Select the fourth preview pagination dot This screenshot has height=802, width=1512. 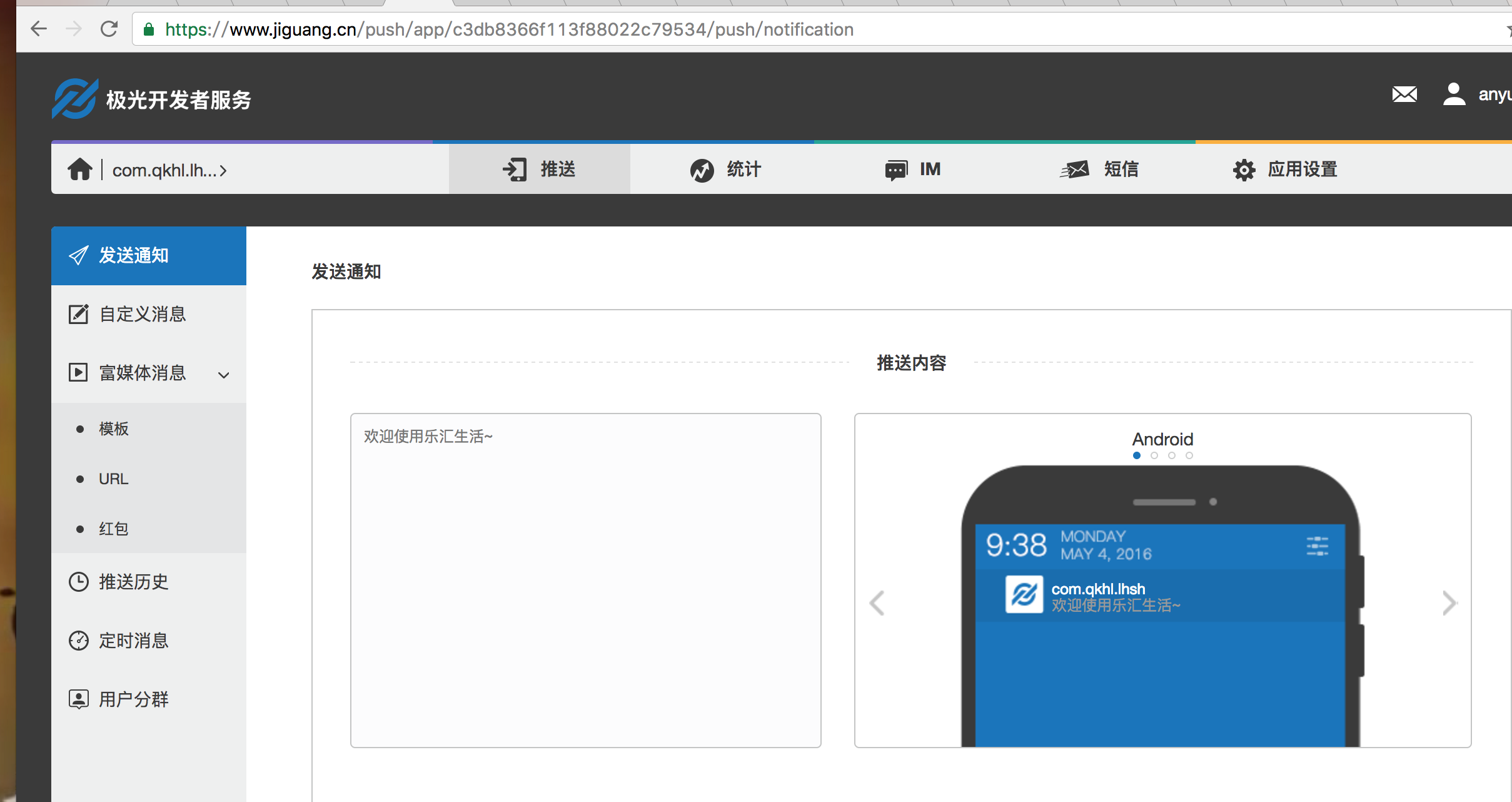(x=1189, y=455)
